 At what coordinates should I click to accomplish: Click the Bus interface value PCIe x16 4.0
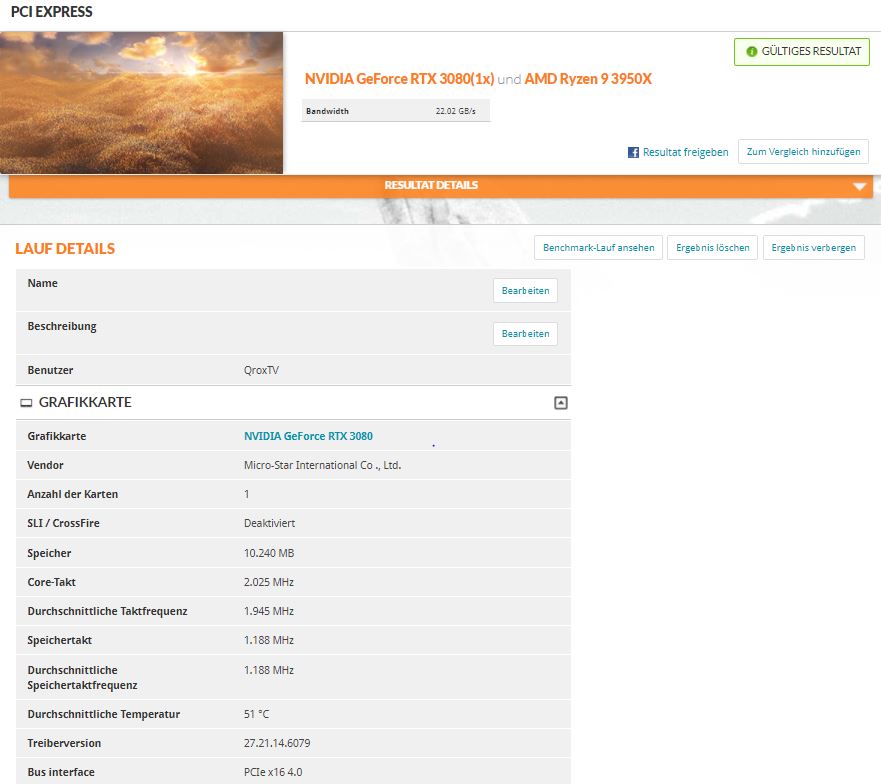pyautogui.click(x=273, y=772)
